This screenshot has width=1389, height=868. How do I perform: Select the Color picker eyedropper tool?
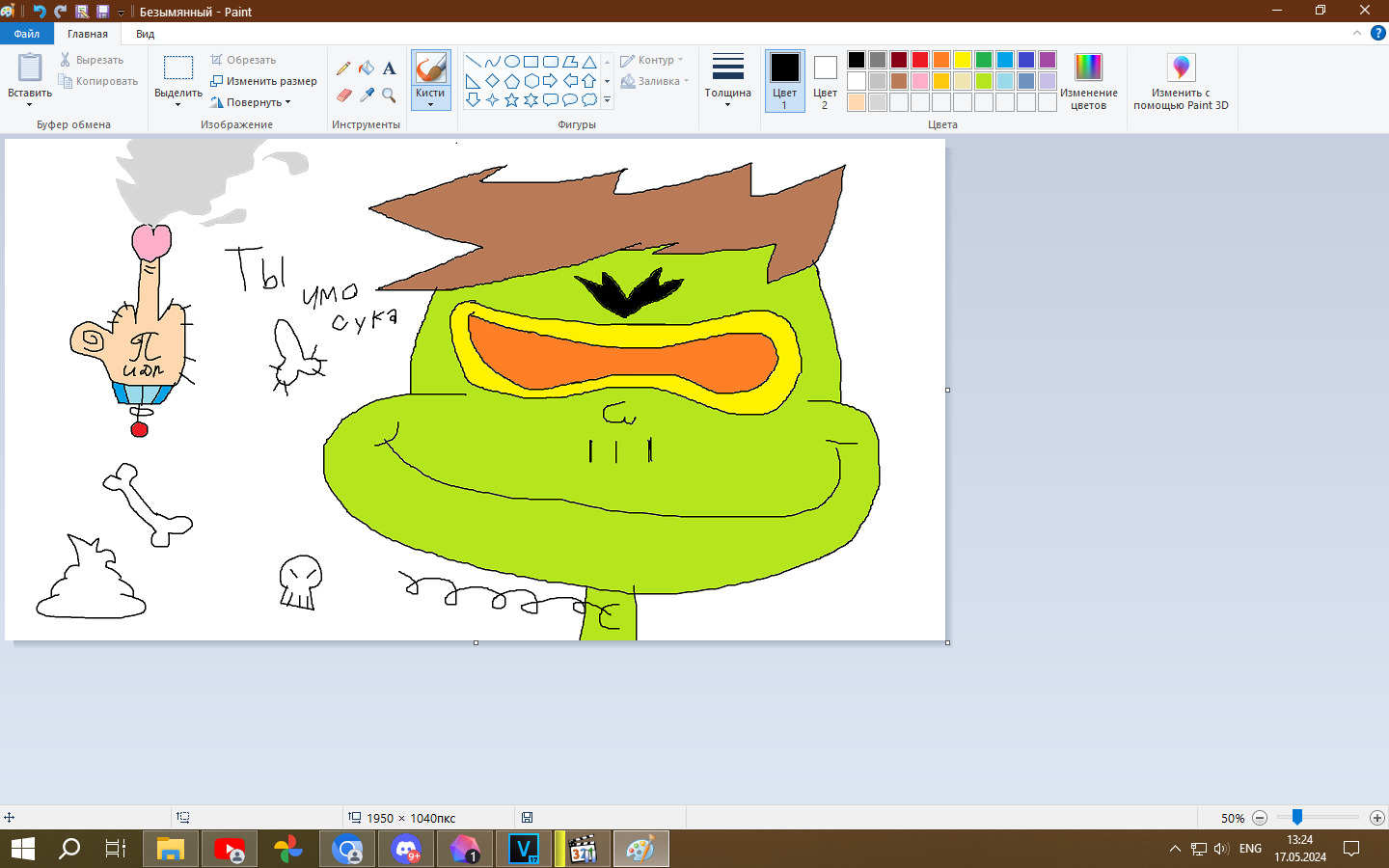pyautogui.click(x=367, y=95)
